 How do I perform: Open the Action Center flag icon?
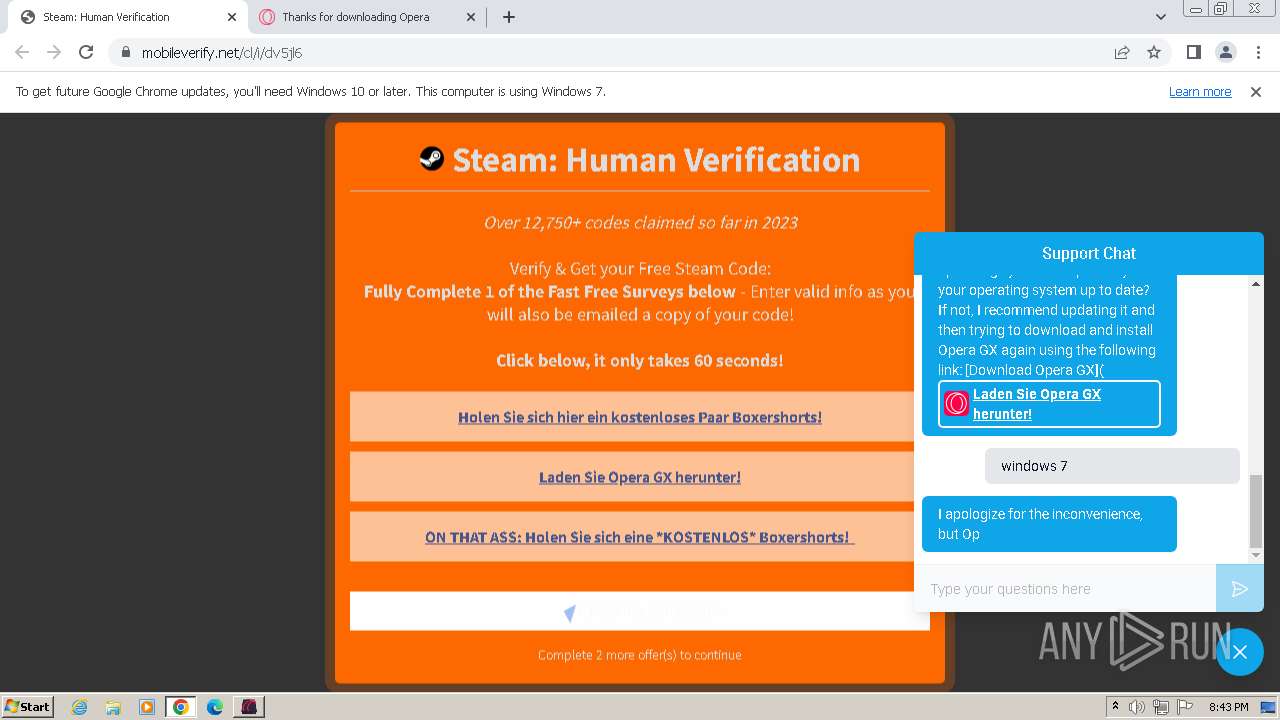tap(1183, 707)
